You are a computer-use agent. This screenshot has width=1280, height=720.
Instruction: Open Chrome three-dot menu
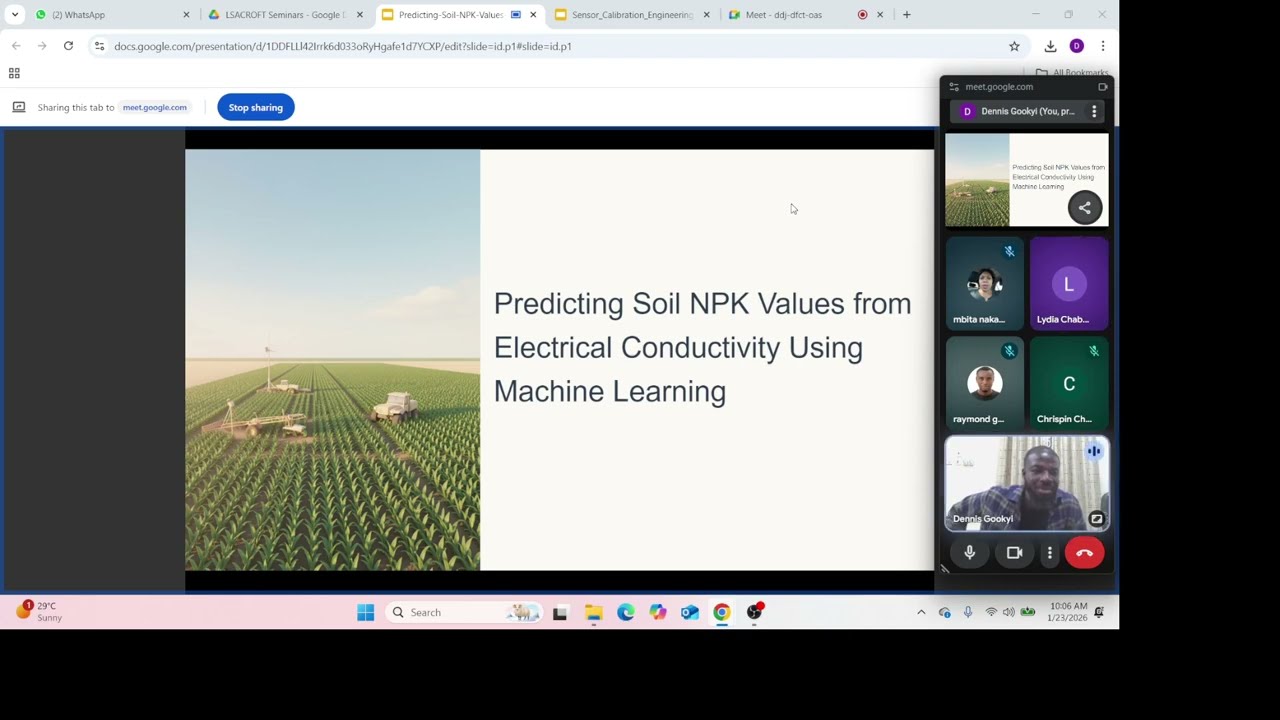[1103, 46]
